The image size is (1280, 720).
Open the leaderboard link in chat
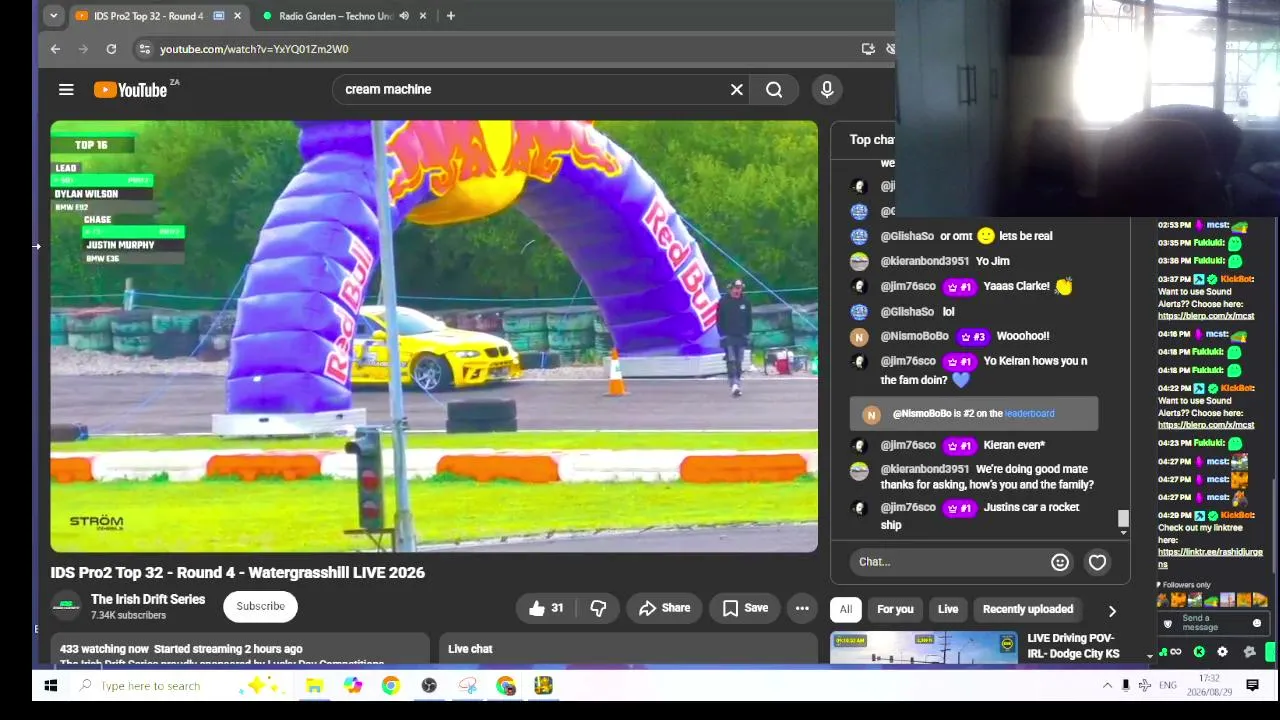pos(1029,414)
